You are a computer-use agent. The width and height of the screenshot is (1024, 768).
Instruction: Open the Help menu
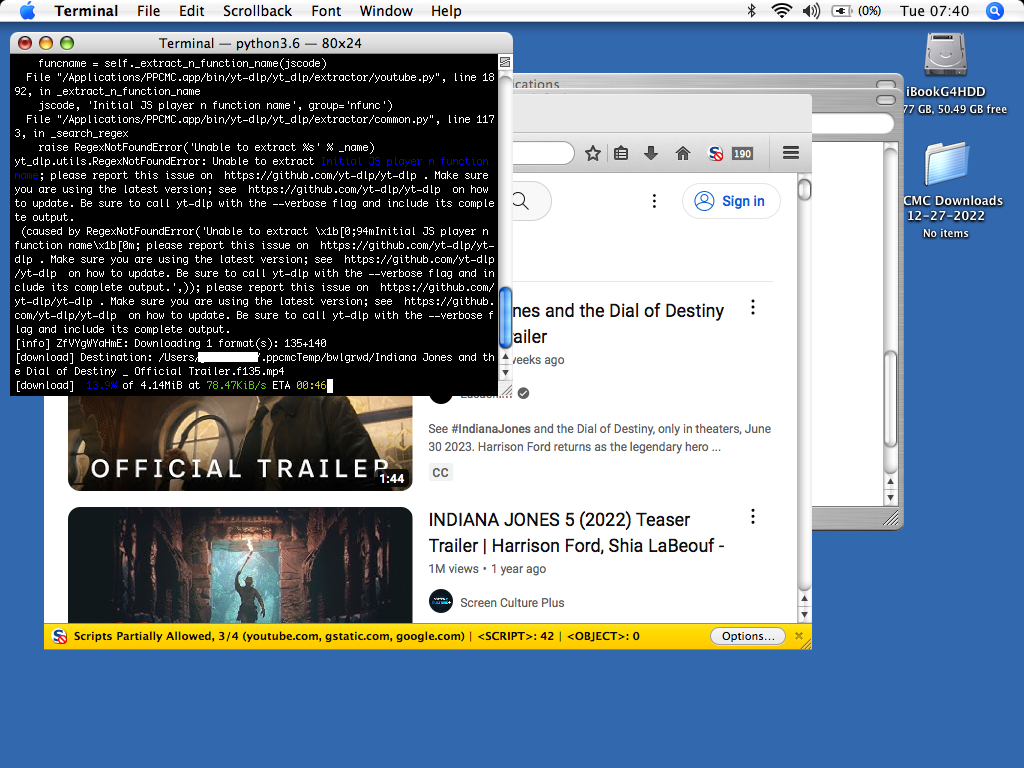point(446,11)
